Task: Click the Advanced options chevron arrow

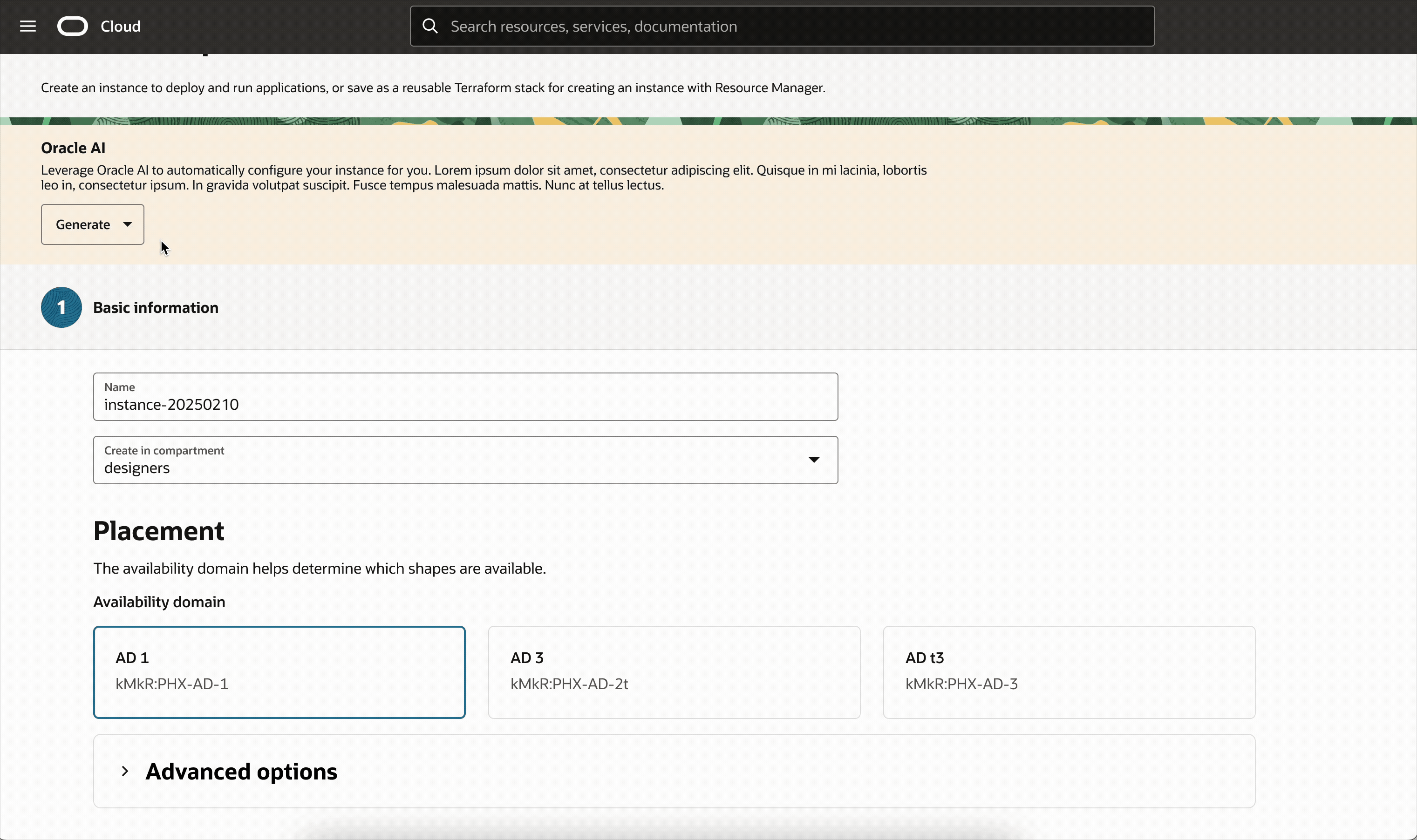Action: click(x=125, y=771)
